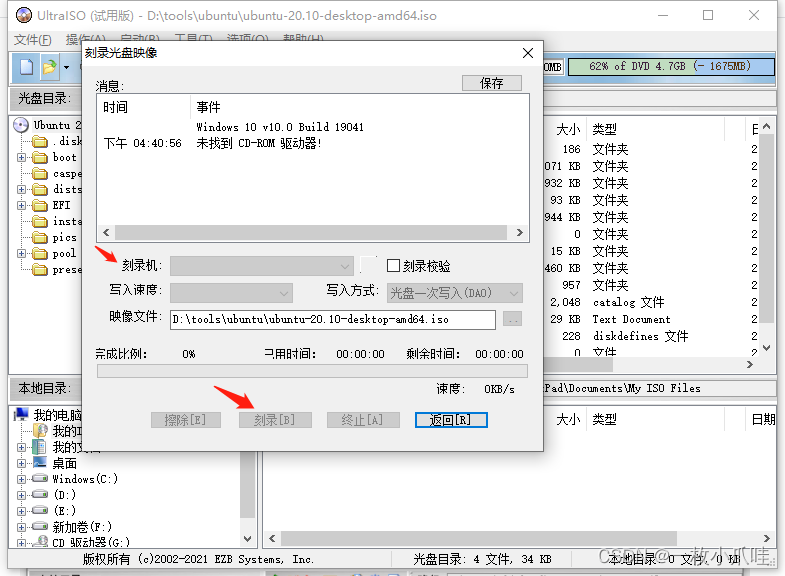This screenshot has height=576, width=785.
Task: Click the catalog 文件 type cell
Action: [x=628, y=302]
